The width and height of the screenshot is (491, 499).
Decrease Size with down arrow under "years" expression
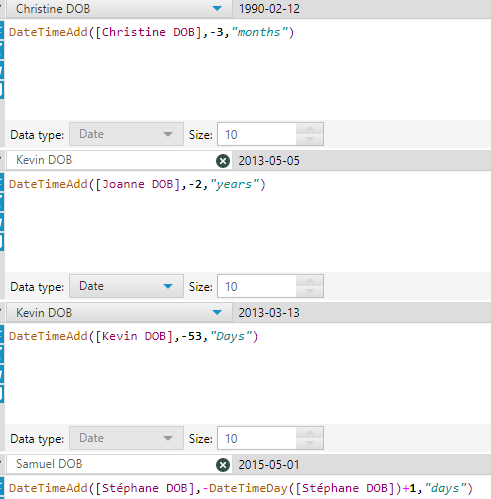[310, 292]
